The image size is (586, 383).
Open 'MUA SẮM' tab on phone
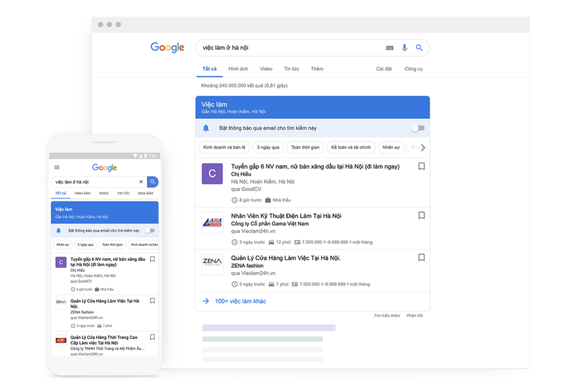tap(145, 194)
